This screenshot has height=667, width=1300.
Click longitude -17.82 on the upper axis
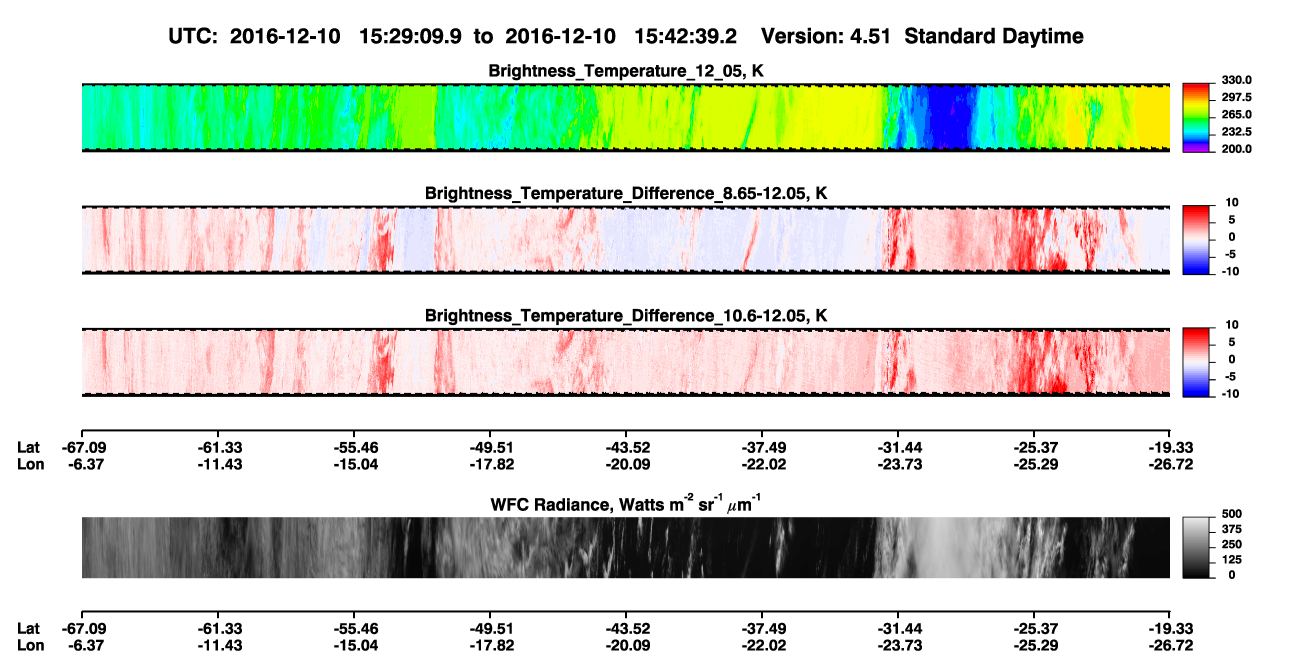(491, 463)
